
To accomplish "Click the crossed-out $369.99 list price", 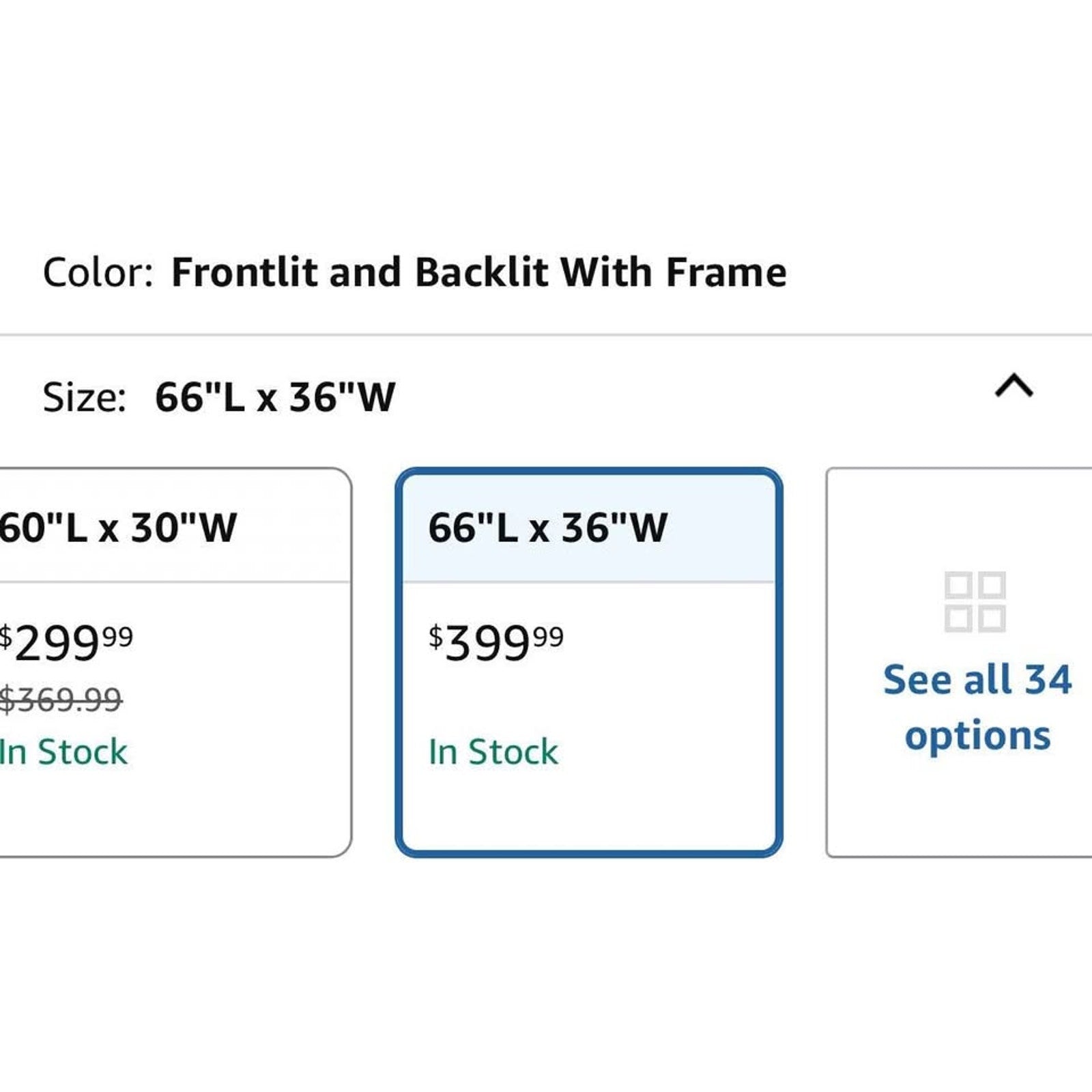I will click(61, 700).
